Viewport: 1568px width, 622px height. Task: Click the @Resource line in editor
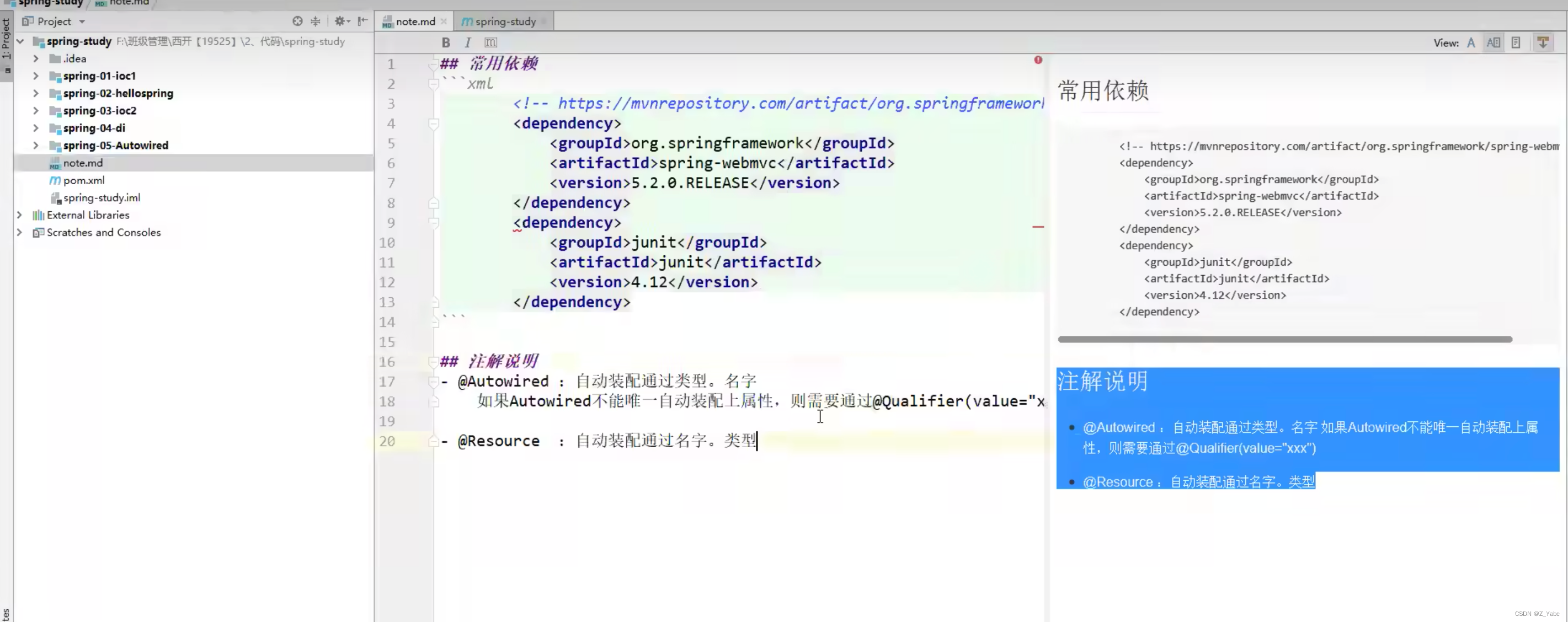coord(600,441)
